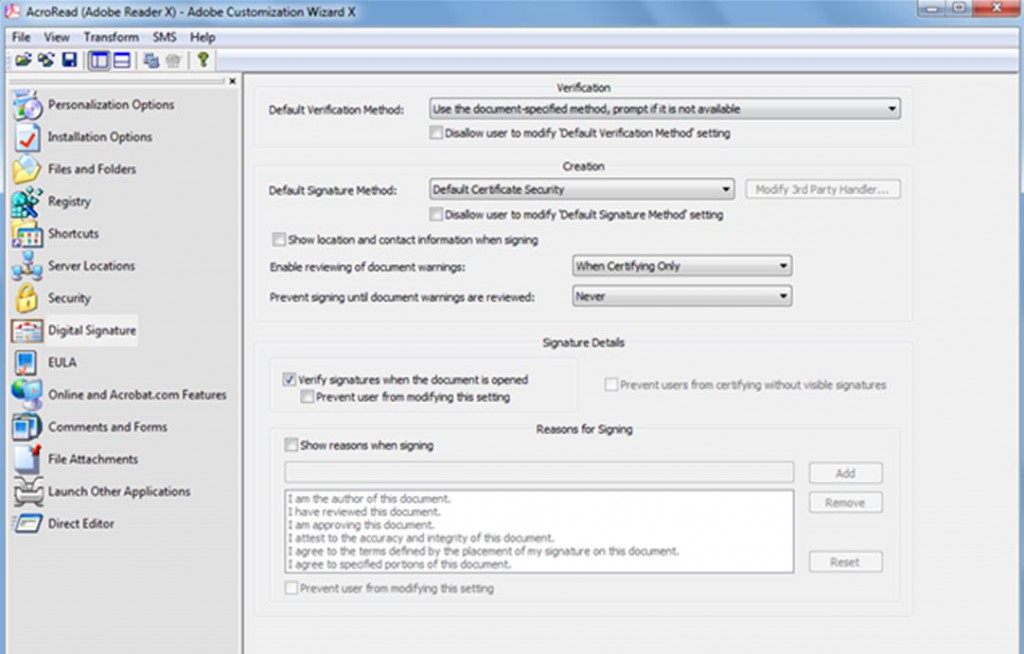
Task: Click the Server Locations network icon
Action: click(x=27, y=266)
